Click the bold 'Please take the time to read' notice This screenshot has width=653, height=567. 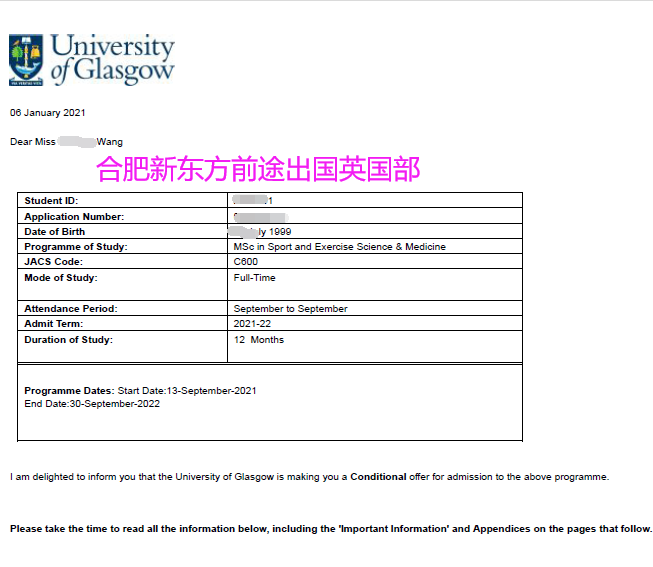[331, 529]
